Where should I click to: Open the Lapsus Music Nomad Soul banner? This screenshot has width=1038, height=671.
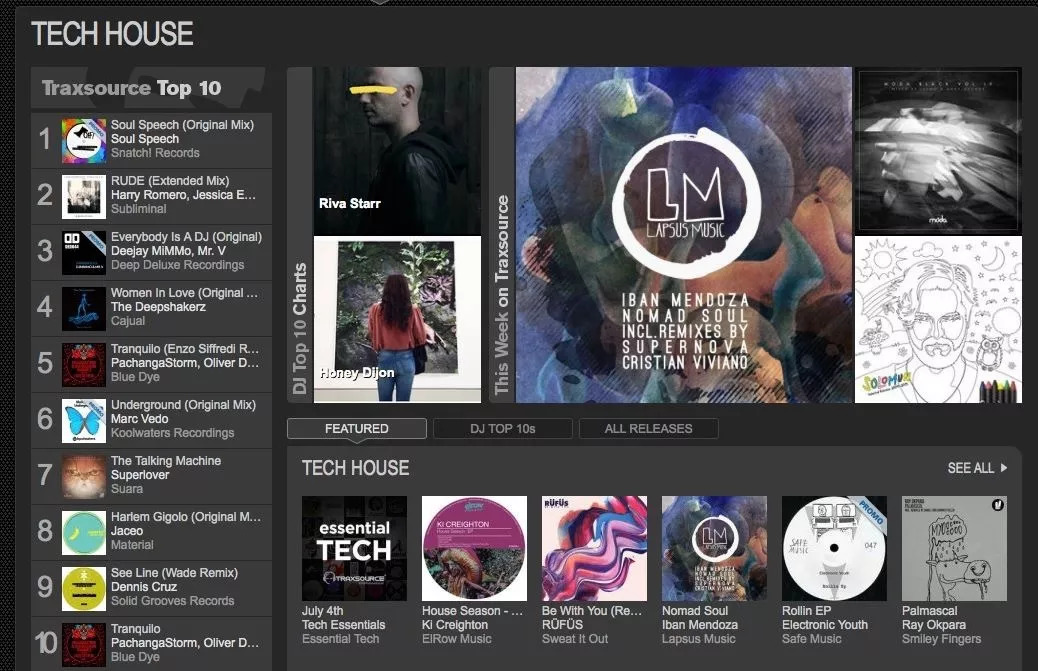pyautogui.click(x=684, y=235)
